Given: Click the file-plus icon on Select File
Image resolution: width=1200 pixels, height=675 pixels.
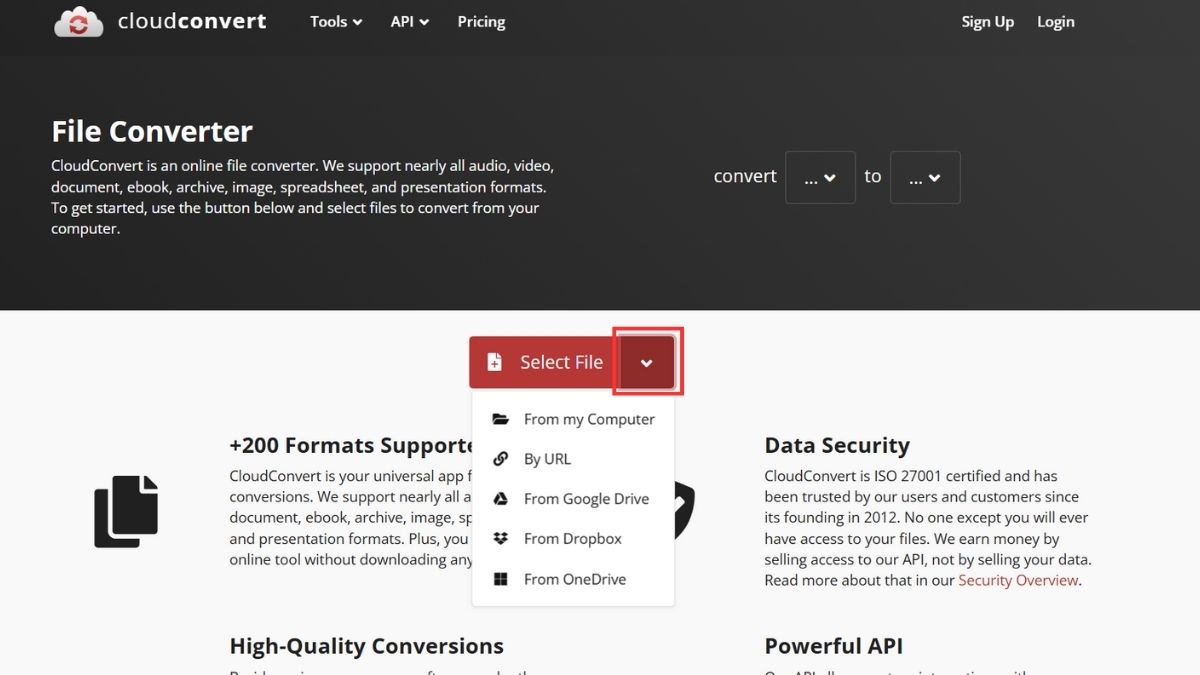Looking at the screenshot, I should click(494, 362).
